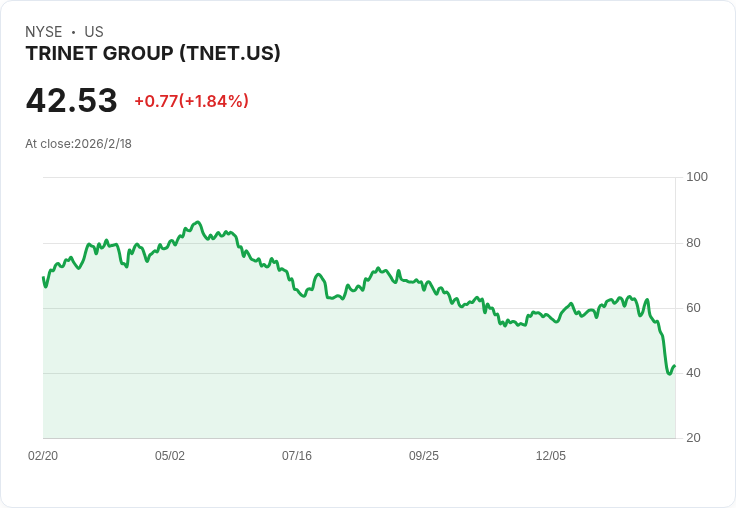Click the chart line's highest peak
Screen dimensions: 736x508
(198, 222)
